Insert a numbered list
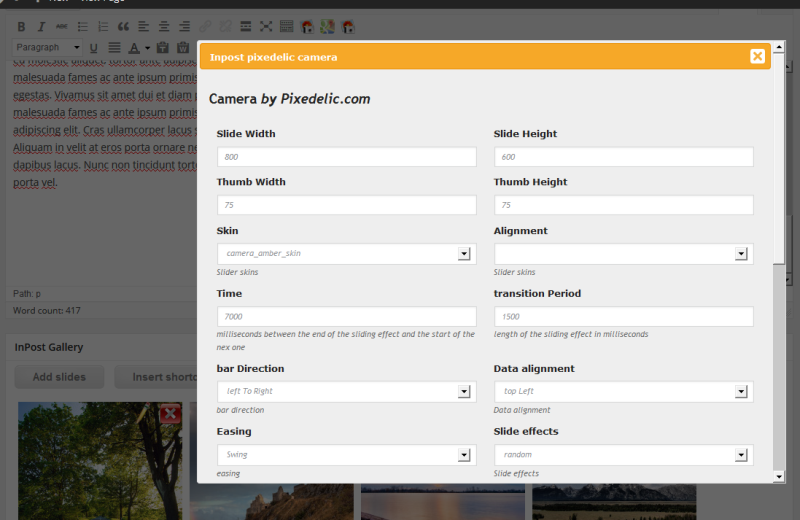The image size is (800, 520). pos(103,27)
